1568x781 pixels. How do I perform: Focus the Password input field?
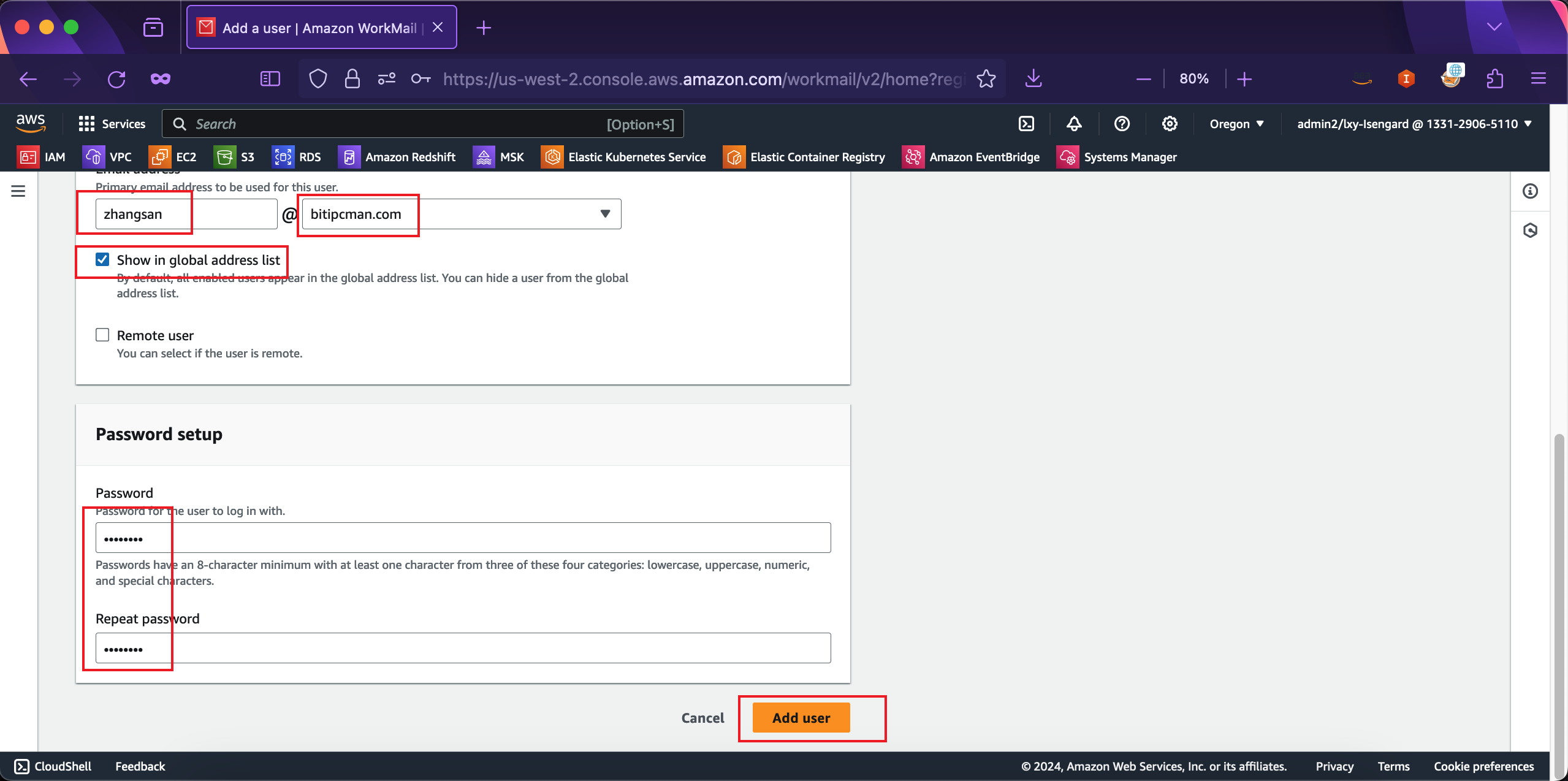[463, 538]
